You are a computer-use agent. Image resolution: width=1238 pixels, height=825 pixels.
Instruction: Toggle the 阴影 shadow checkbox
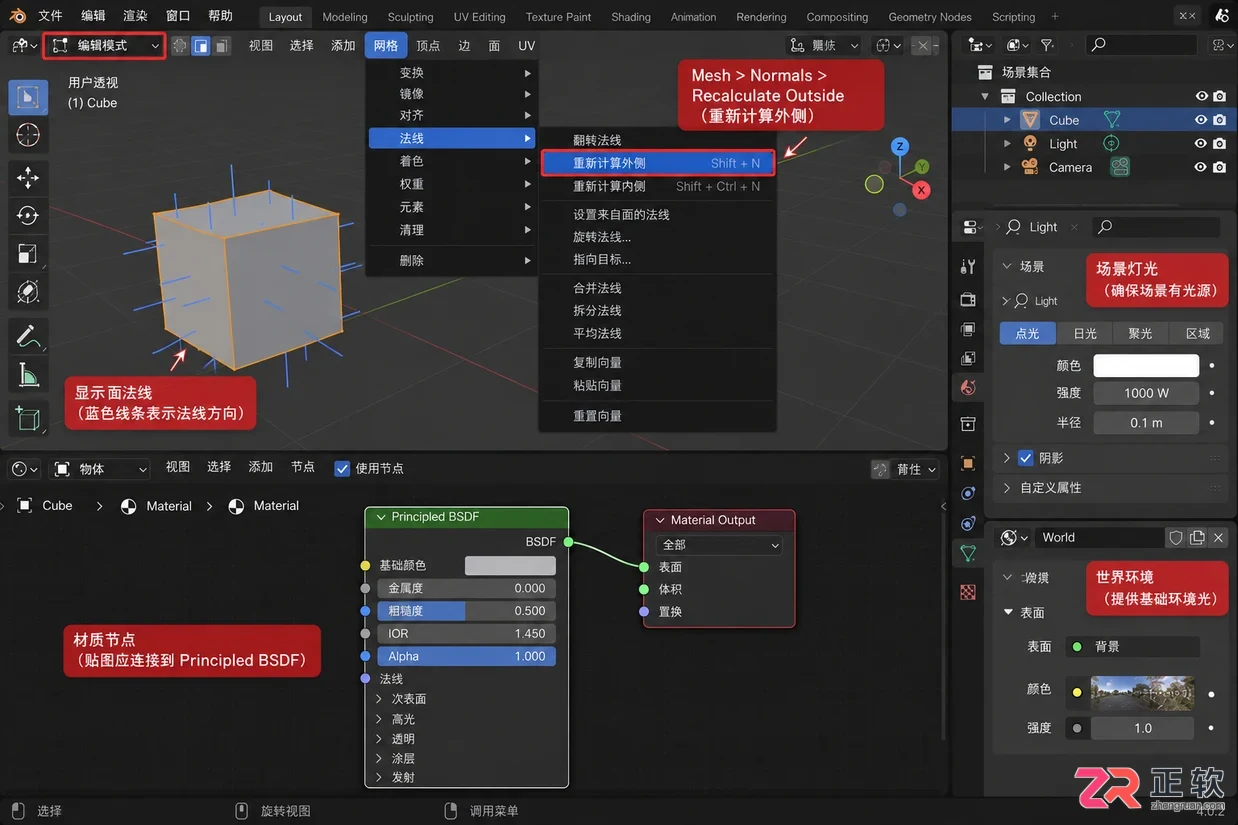[1025, 458]
